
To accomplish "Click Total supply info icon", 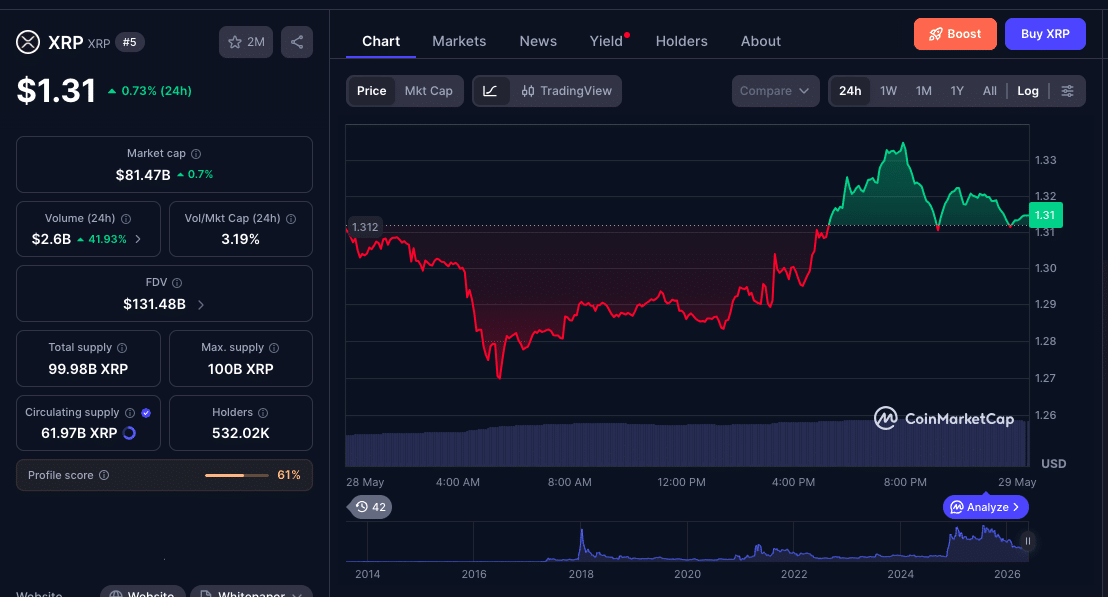I will 122,348.
